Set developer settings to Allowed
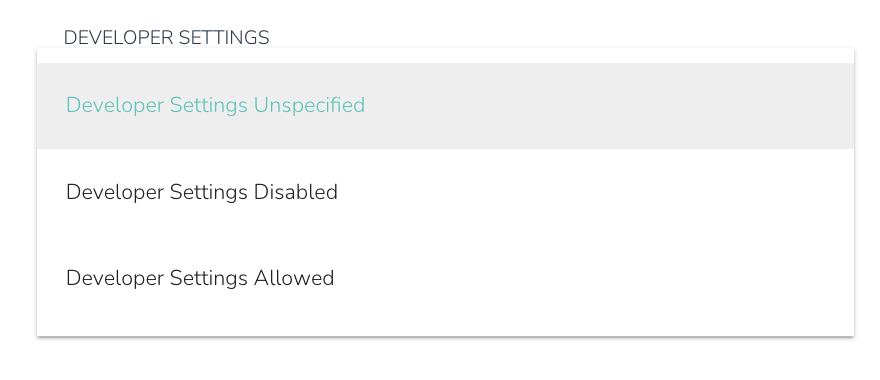 [x=445, y=278]
